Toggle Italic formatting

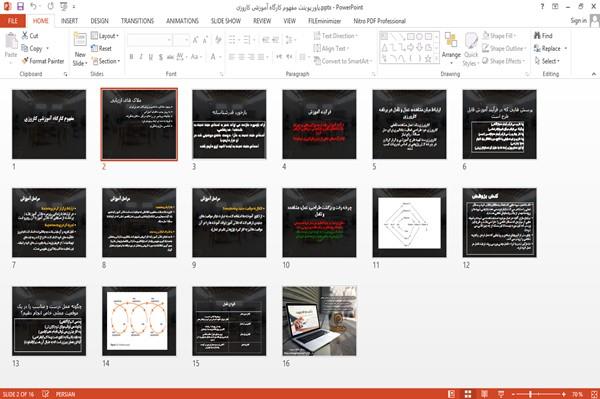(141, 57)
